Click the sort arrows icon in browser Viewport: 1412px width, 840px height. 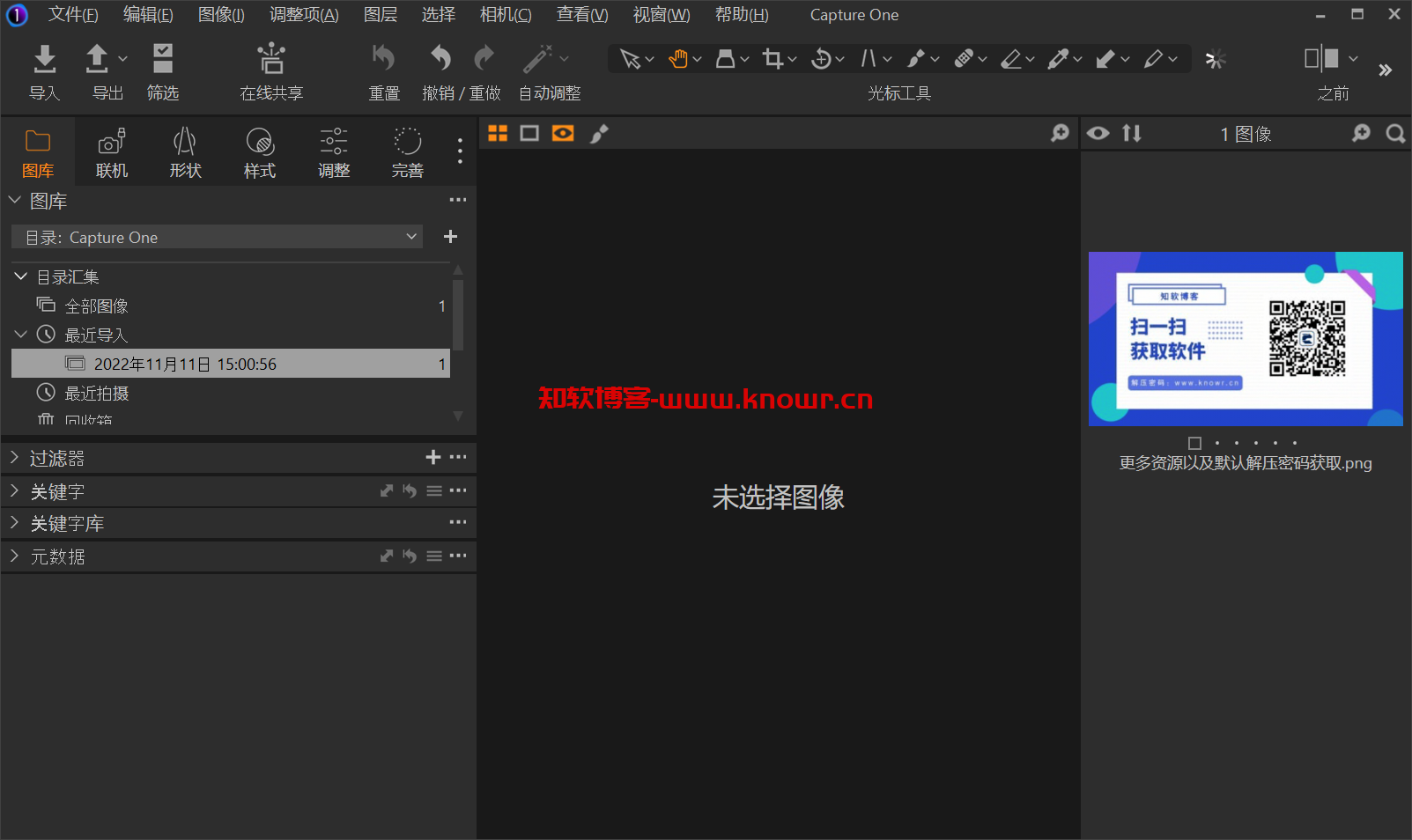click(1132, 133)
